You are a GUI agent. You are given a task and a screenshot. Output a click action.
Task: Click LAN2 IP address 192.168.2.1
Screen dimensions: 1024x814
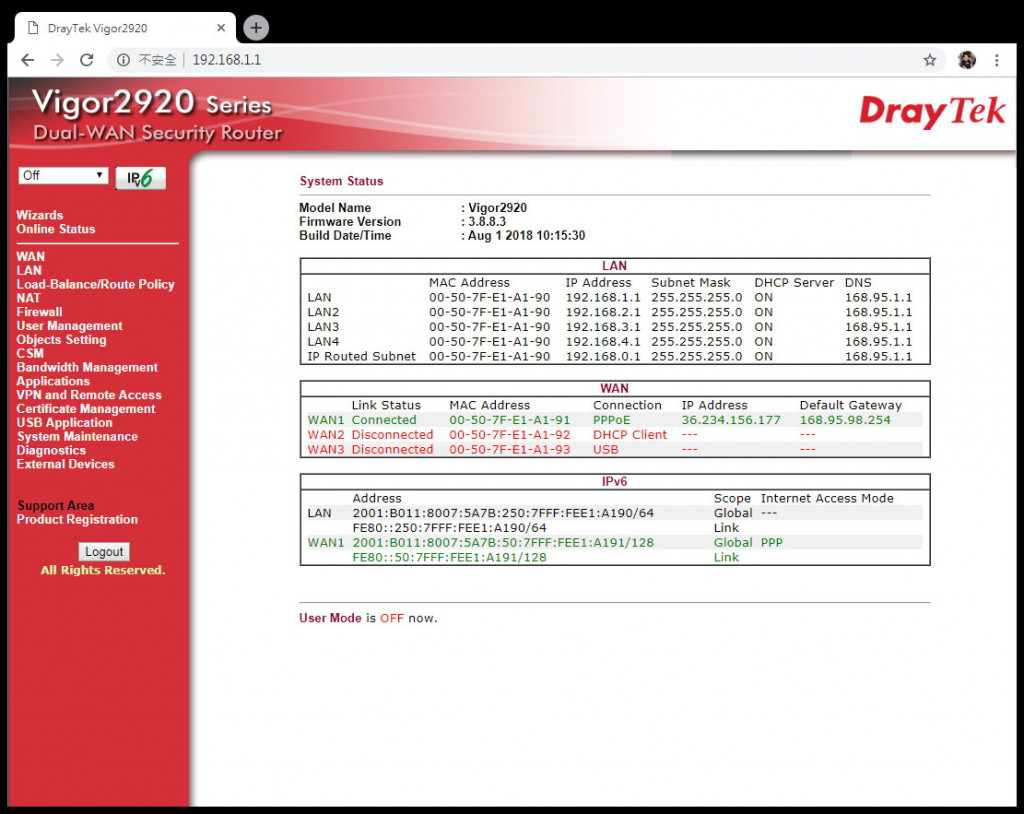[x=603, y=312]
